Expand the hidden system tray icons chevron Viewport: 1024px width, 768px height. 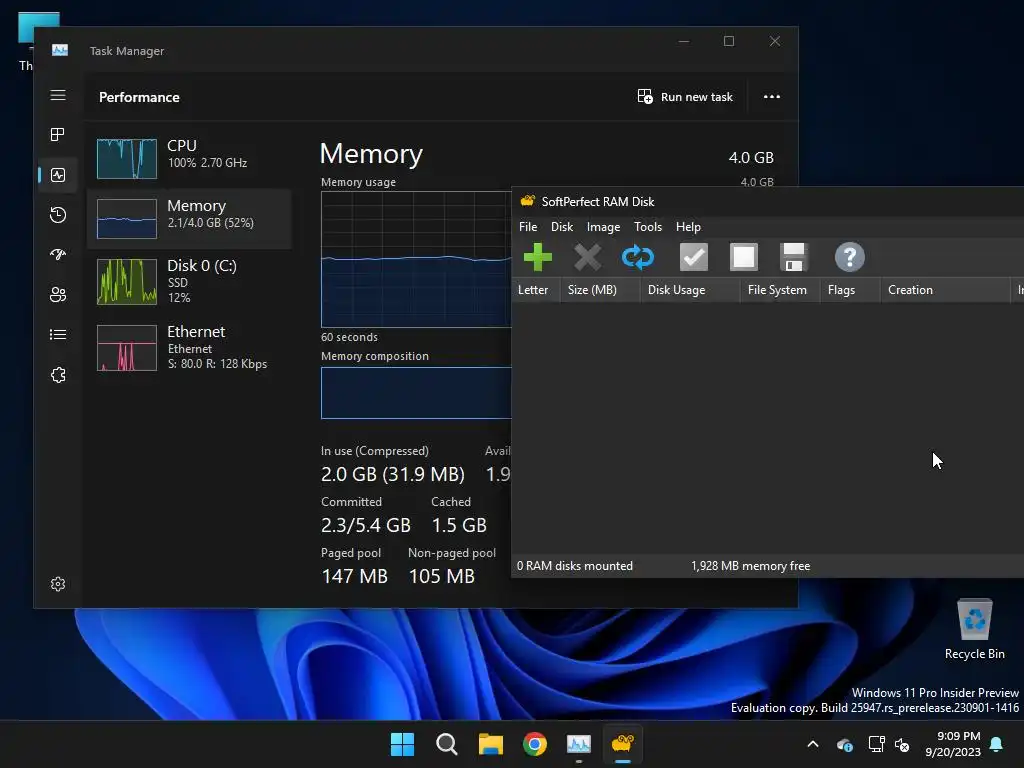click(x=813, y=744)
